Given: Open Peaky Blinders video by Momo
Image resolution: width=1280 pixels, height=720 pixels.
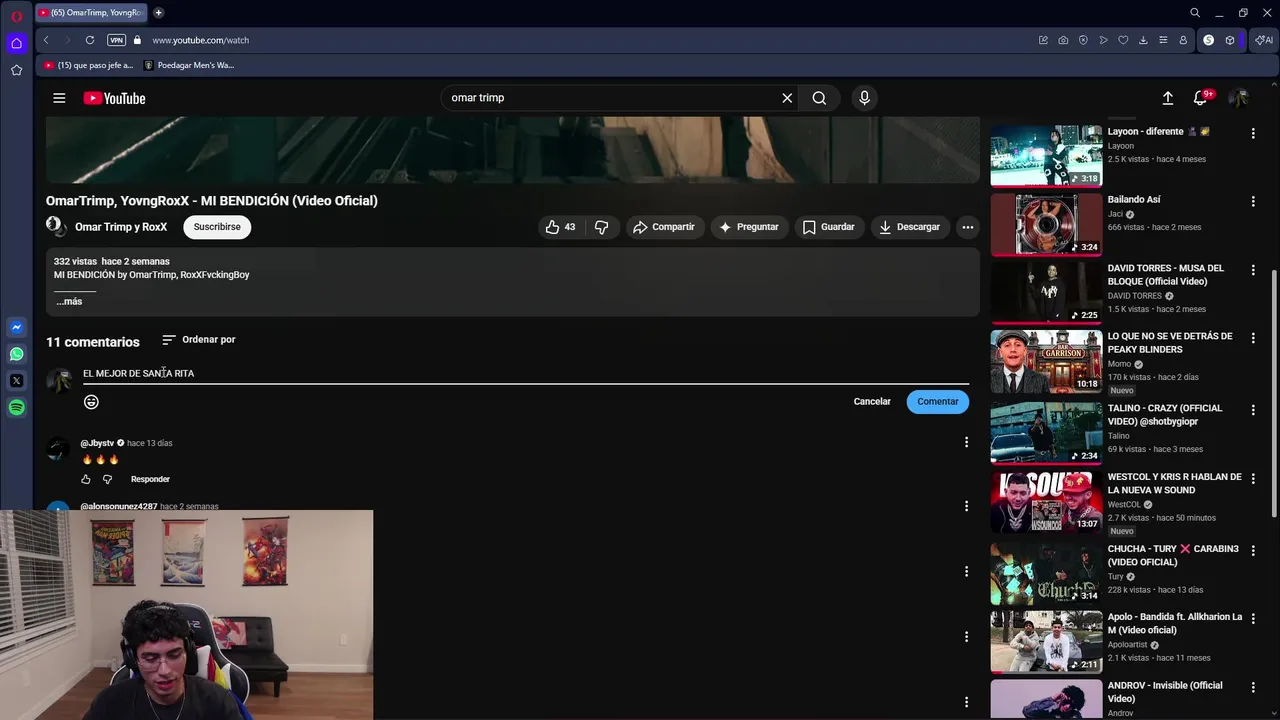Looking at the screenshot, I should coord(1170,343).
